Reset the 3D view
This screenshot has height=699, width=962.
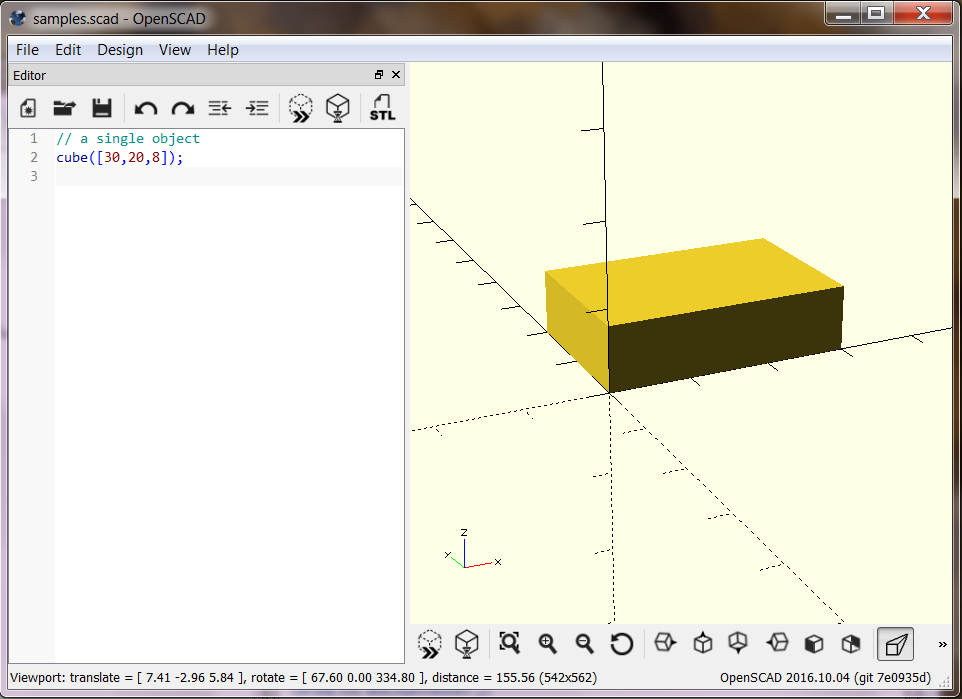tap(621, 644)
